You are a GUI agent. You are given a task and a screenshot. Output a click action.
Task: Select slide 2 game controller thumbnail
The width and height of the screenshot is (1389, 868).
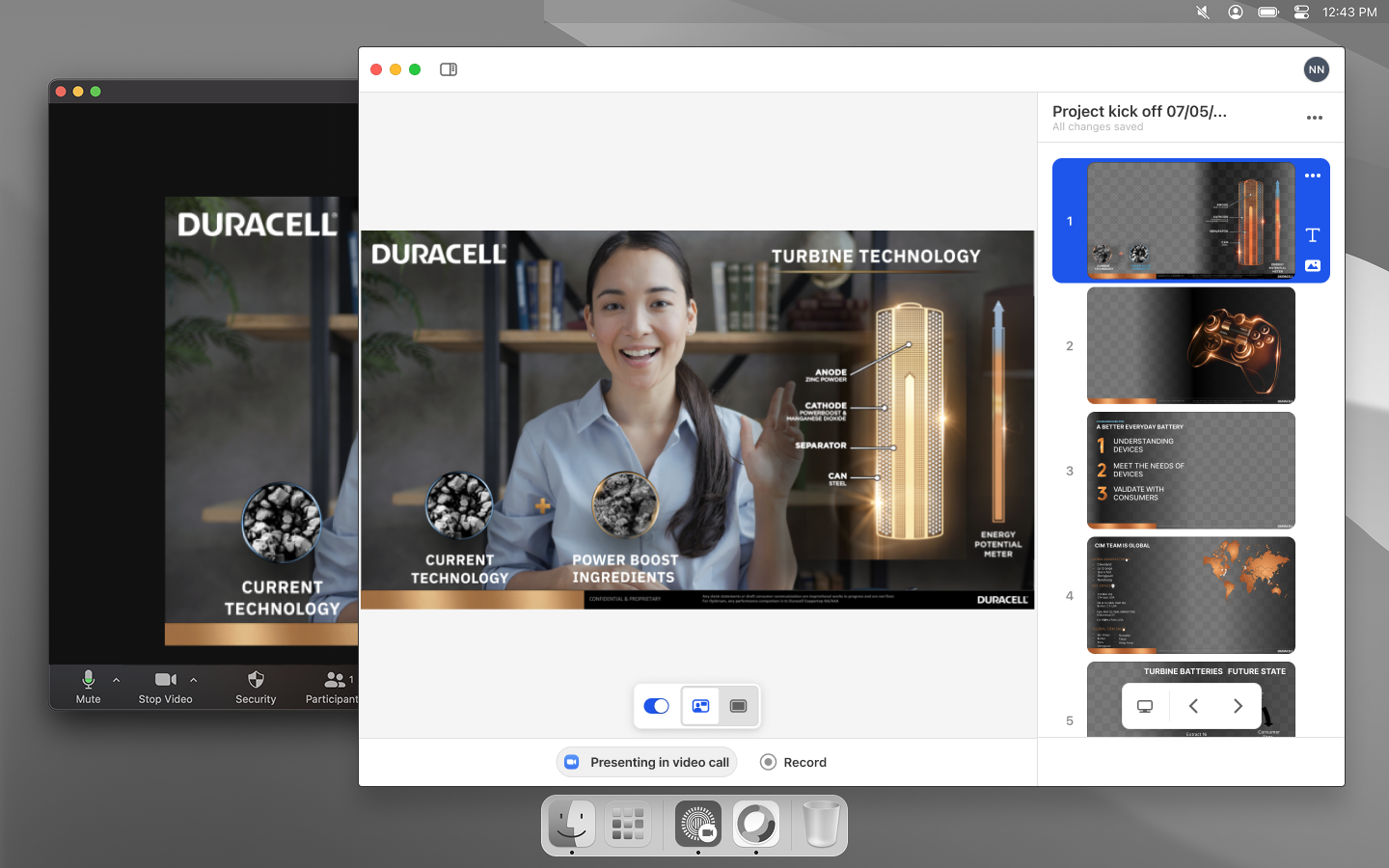(1191, 345)
